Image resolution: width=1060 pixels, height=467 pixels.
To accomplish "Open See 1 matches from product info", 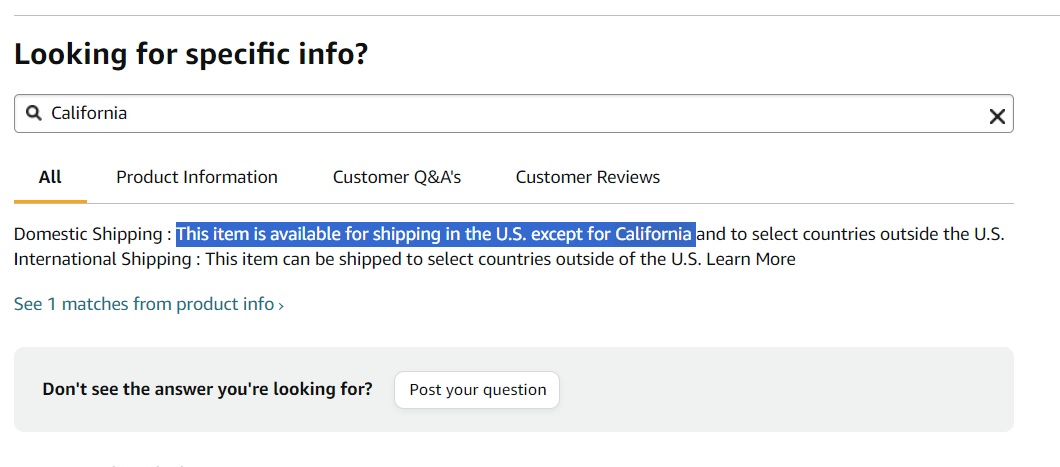I will click(143, 304).
